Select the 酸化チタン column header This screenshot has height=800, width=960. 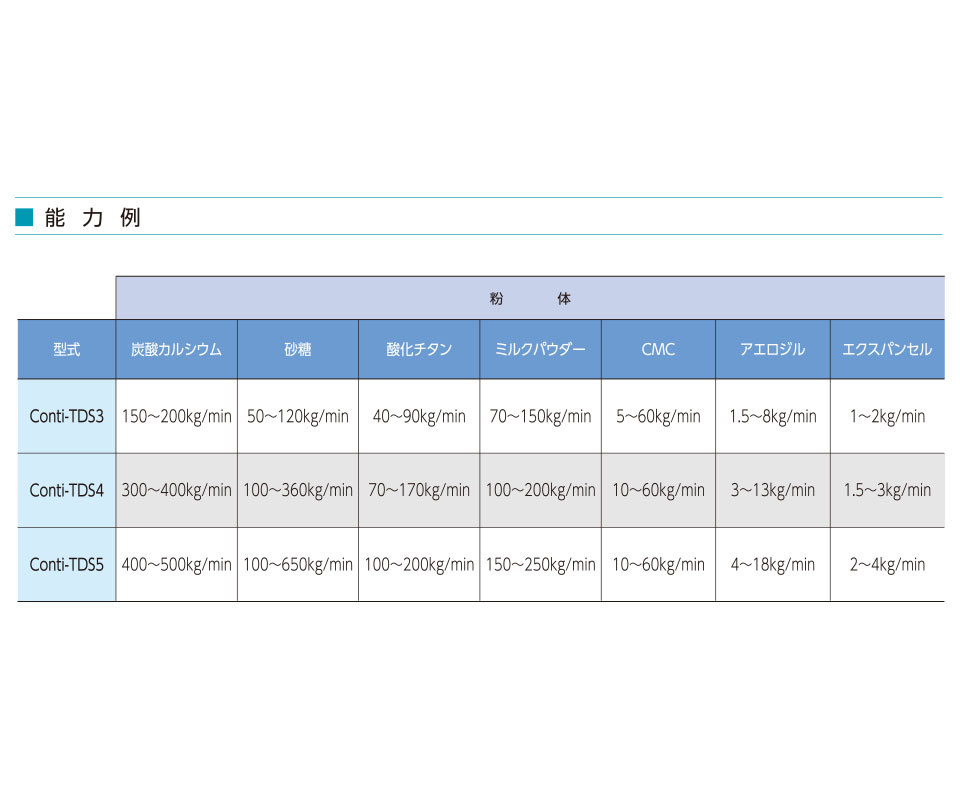(x=419, y=350)
